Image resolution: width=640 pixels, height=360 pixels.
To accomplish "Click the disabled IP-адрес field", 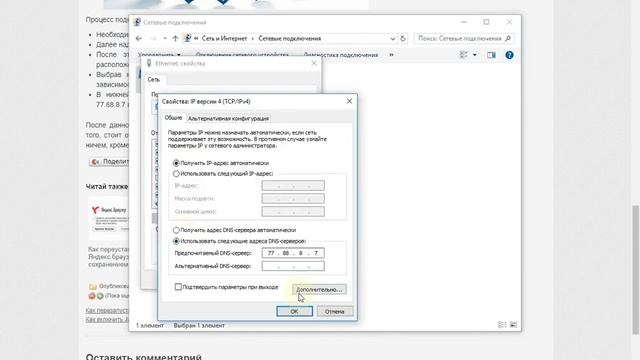I will pos(293,186).
